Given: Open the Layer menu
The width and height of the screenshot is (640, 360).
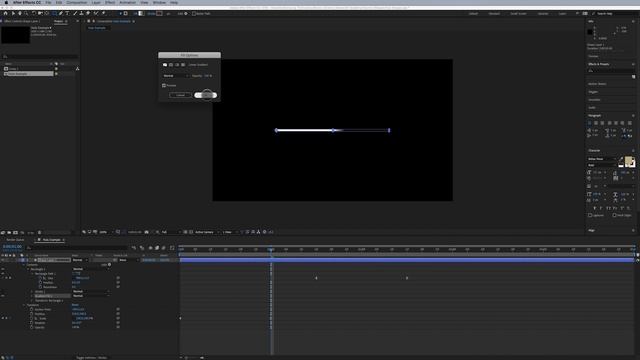Looking at the screenshot, I should coord(96,2).
